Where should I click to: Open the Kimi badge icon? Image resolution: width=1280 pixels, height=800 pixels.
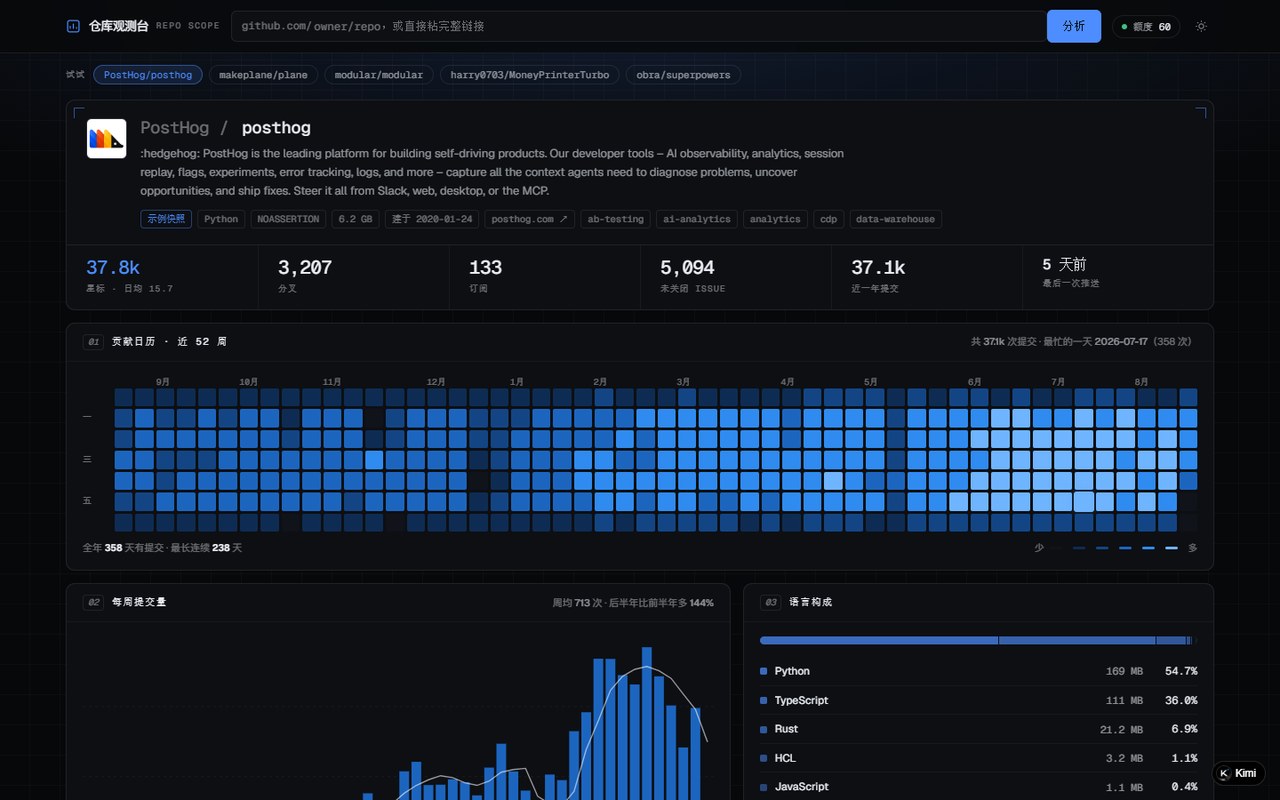1224,773
